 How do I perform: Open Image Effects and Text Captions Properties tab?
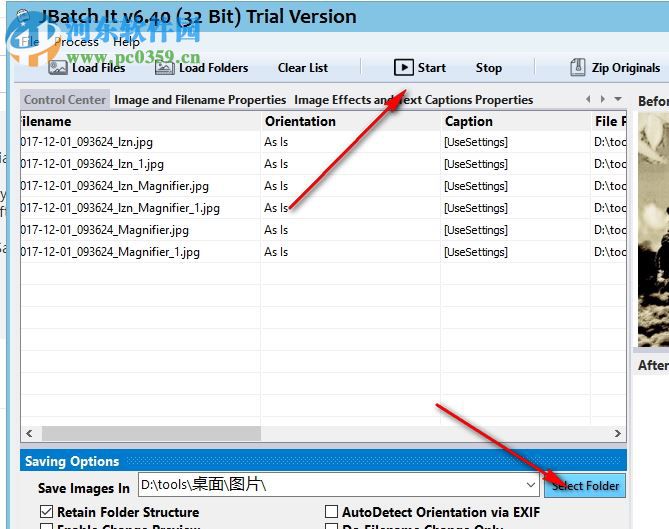click(413, 100)
